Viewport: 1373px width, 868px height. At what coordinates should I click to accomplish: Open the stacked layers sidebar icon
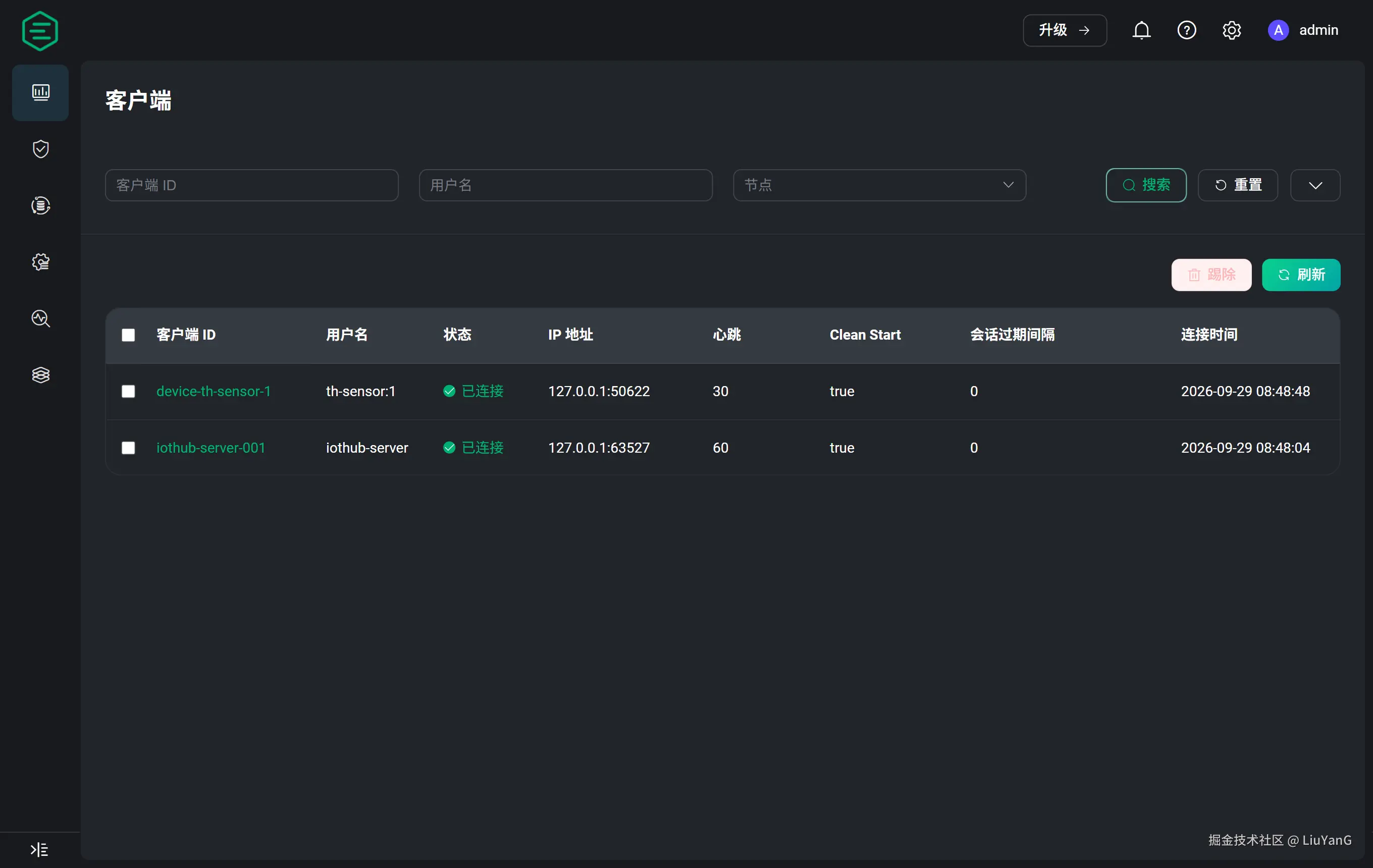coord(40,374)
